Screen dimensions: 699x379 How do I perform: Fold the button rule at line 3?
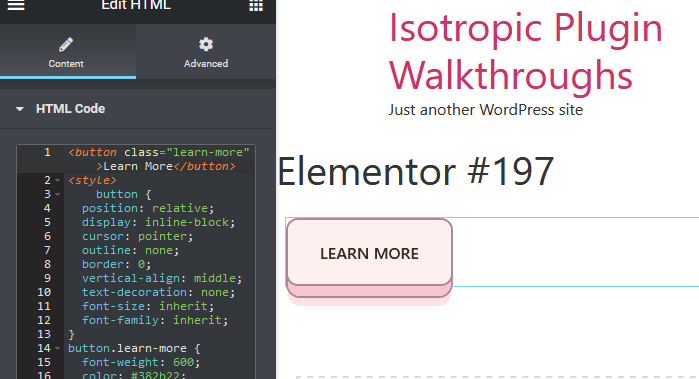pos(58,194)
